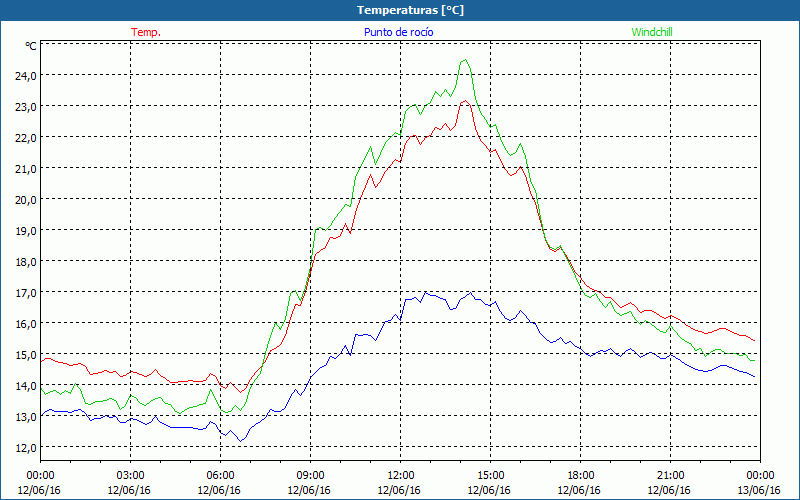Select the 12,0 y-axis value
This screenshot has width=800, height=500.
tap(26, 447)
